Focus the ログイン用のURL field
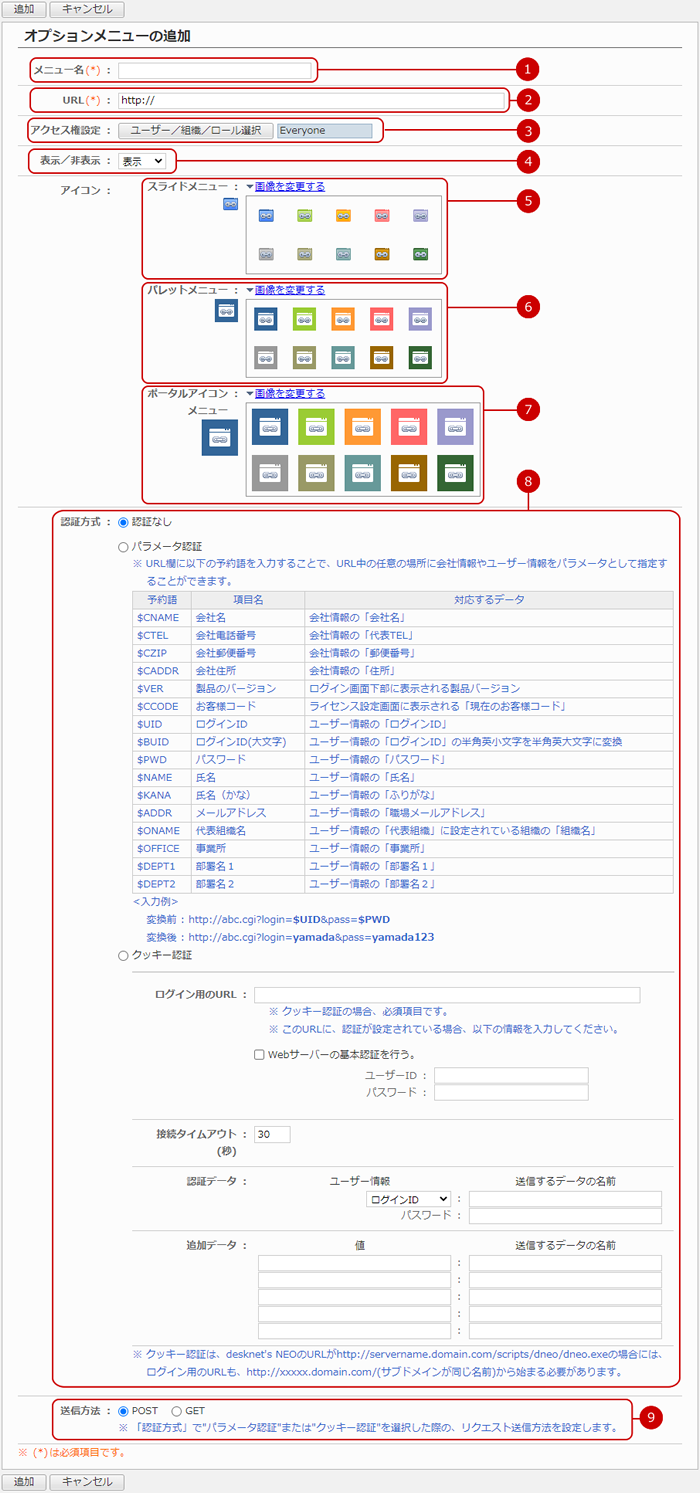Screen dimensions: 700x1493 (447, 995)
